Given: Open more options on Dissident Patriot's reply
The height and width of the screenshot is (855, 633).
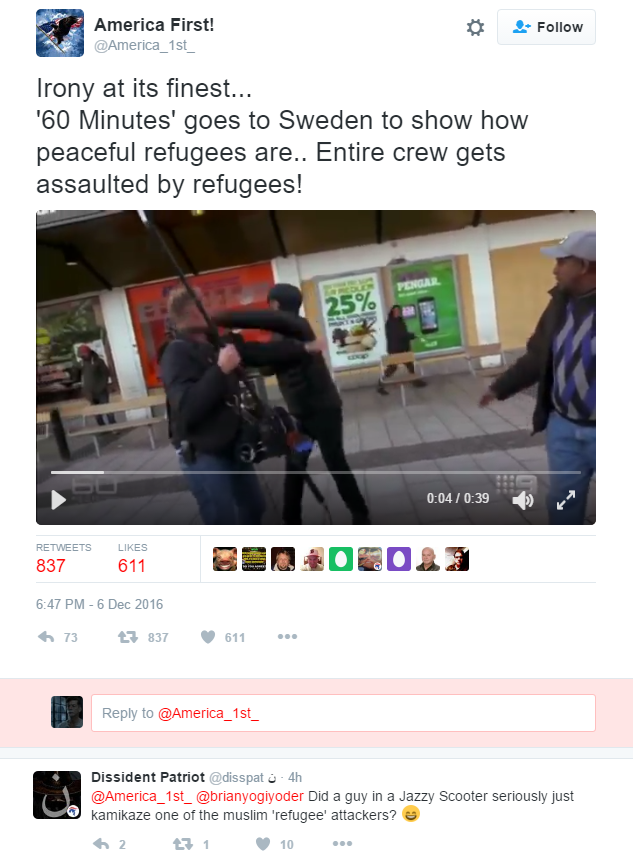Looking at the screenshot, I should (x=342, y=844).
